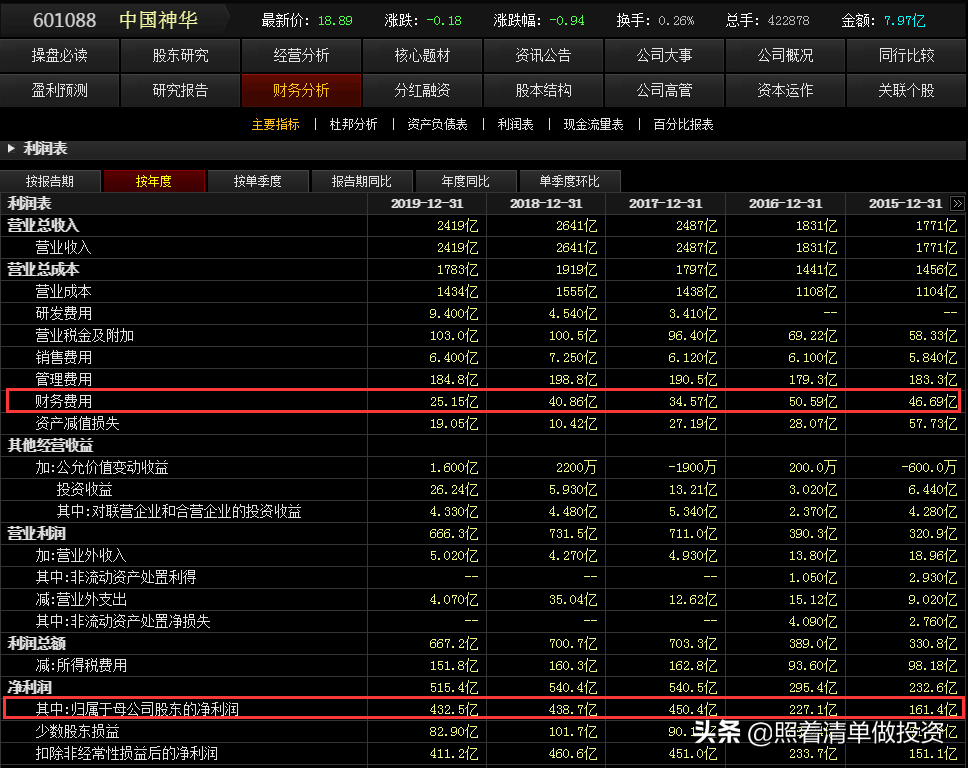This screenshot has width=968, height=768.
Task: Open 盈利预测 tab
Action: point(59,91)
